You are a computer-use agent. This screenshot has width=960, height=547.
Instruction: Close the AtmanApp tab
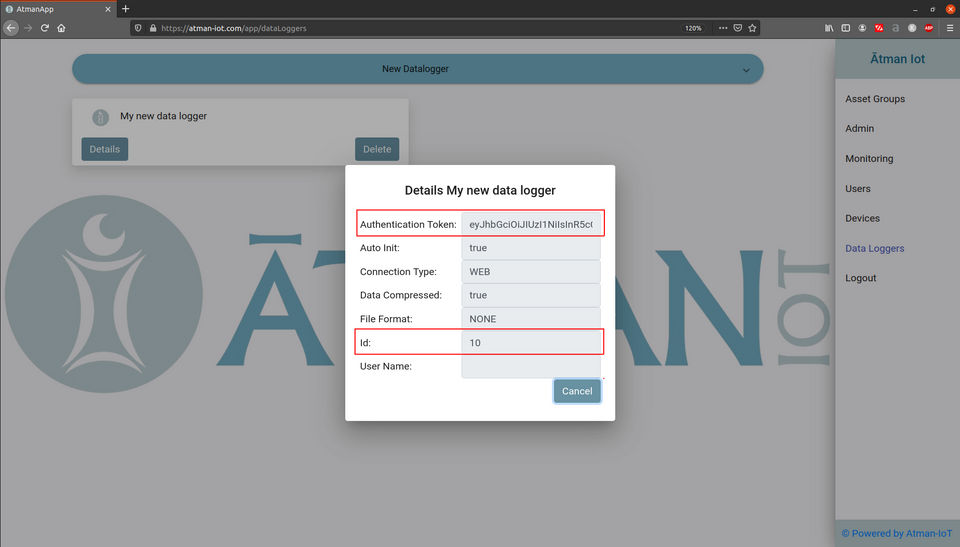[x=108, y=9]
